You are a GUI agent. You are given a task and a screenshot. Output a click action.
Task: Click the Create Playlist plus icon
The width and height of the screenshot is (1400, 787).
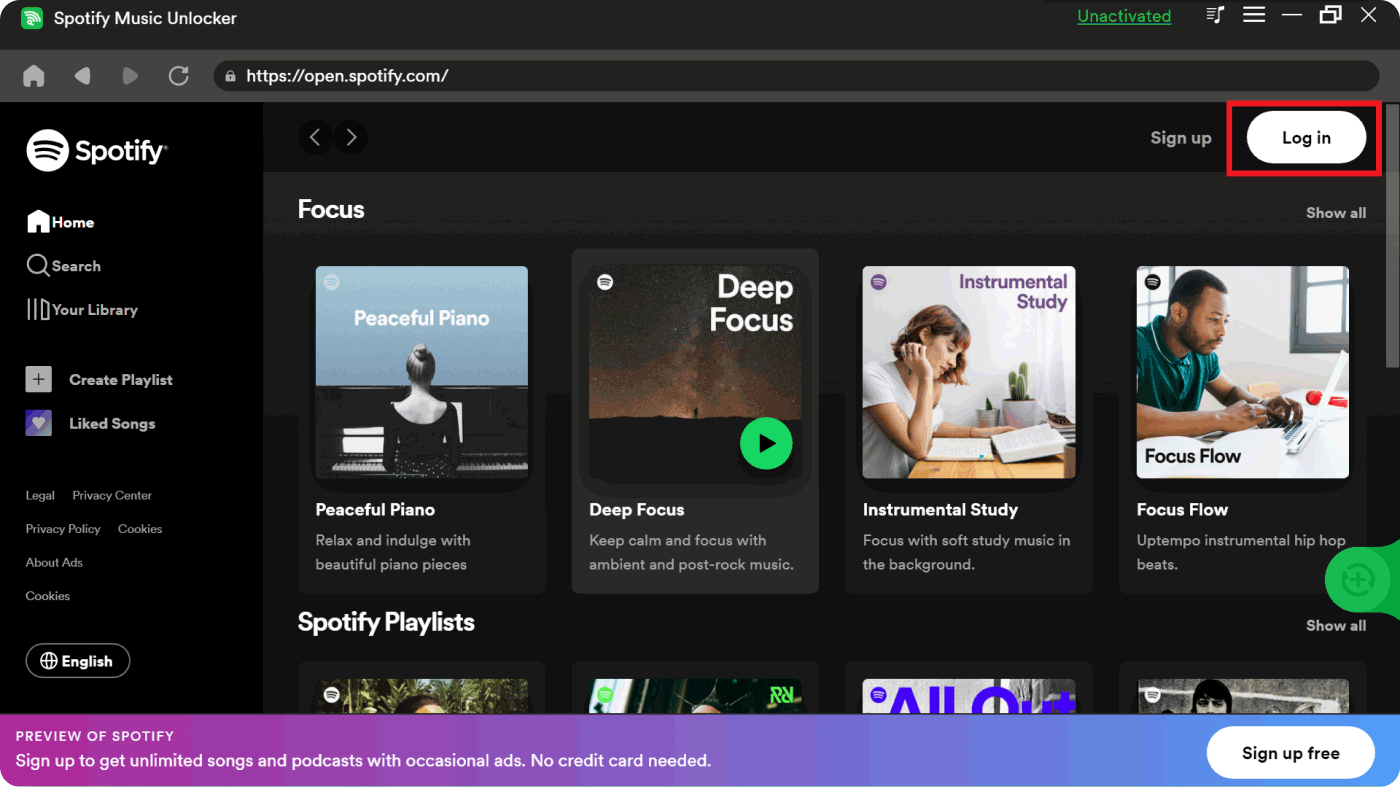[38, 379]
